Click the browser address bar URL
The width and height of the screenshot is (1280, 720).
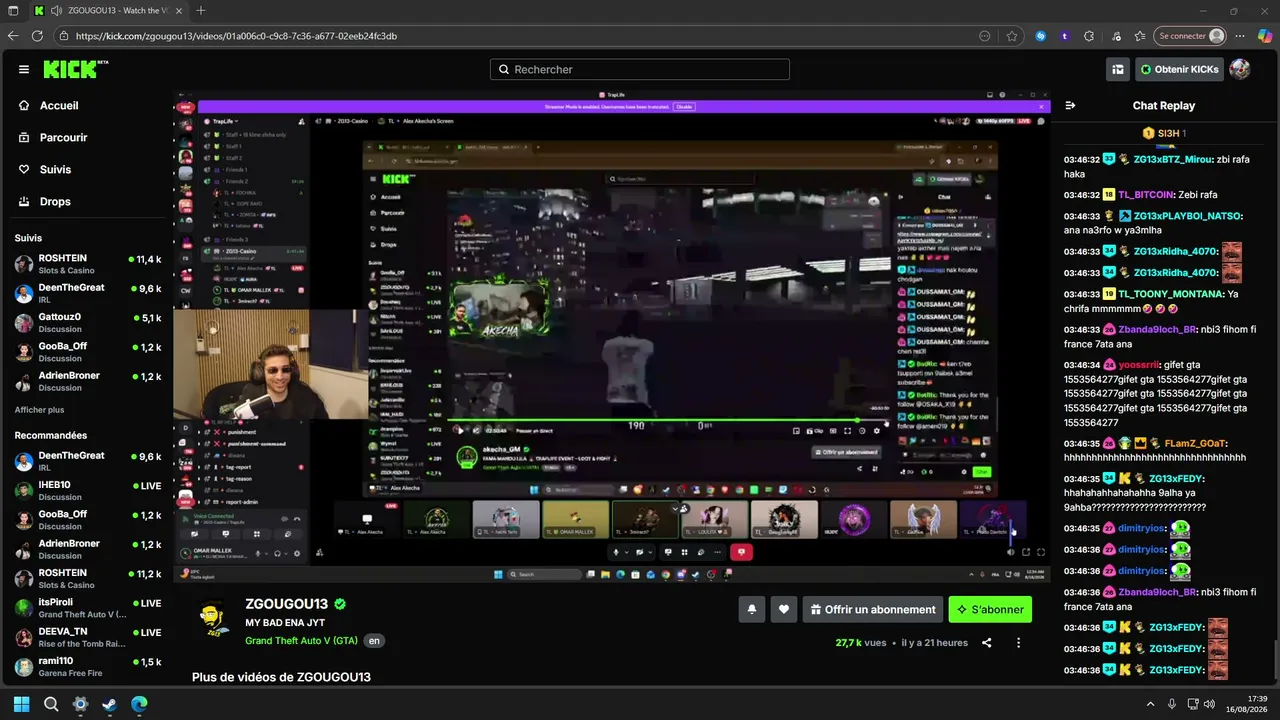pyautogui.click(x=236, y=36)
